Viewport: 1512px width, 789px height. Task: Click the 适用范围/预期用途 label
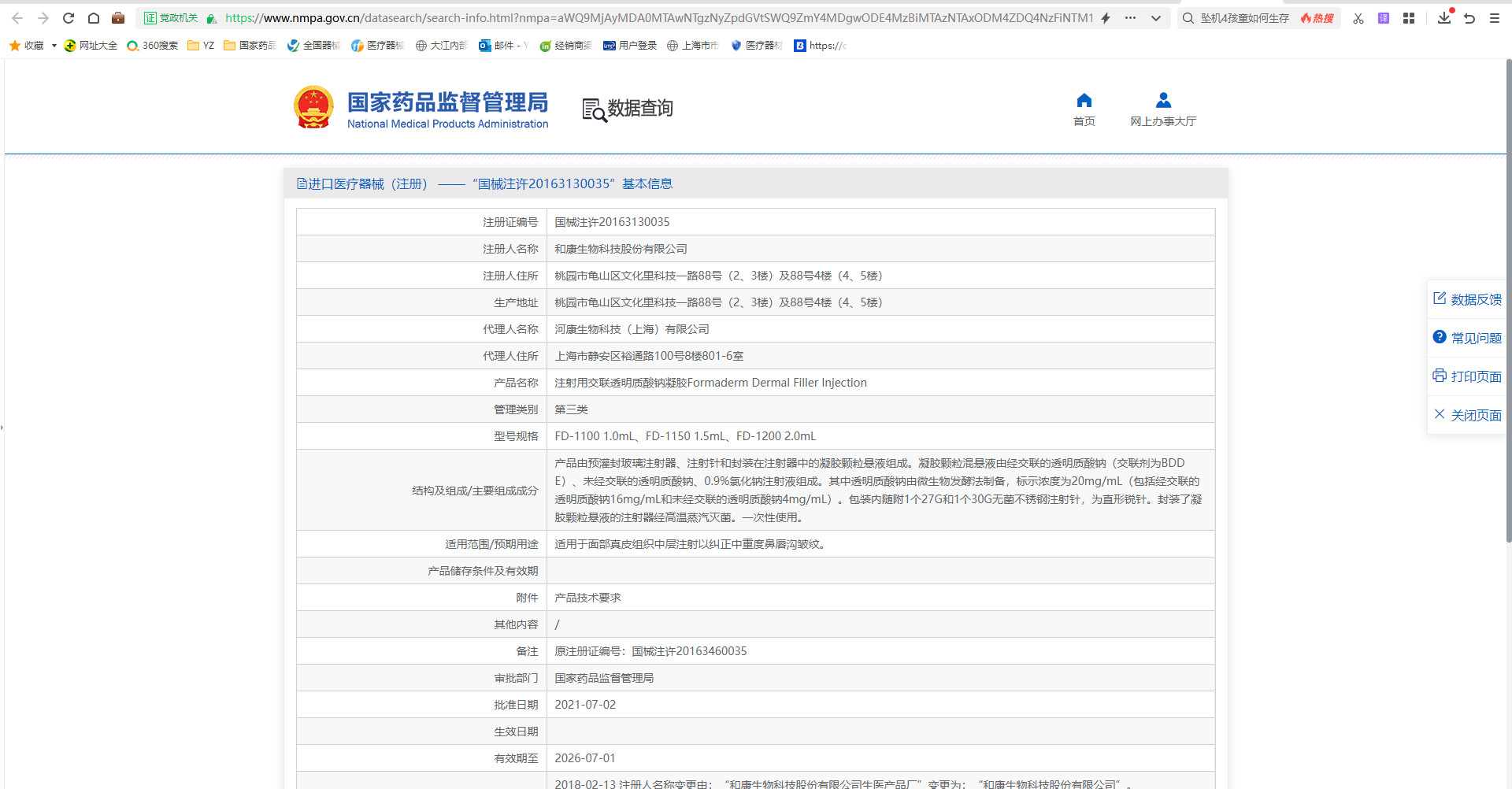click(491, 544)
